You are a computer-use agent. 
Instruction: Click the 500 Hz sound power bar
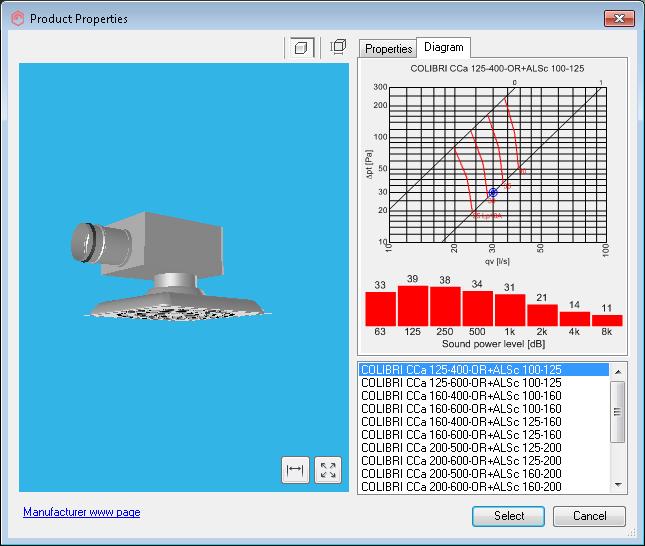tap(478, 309)
